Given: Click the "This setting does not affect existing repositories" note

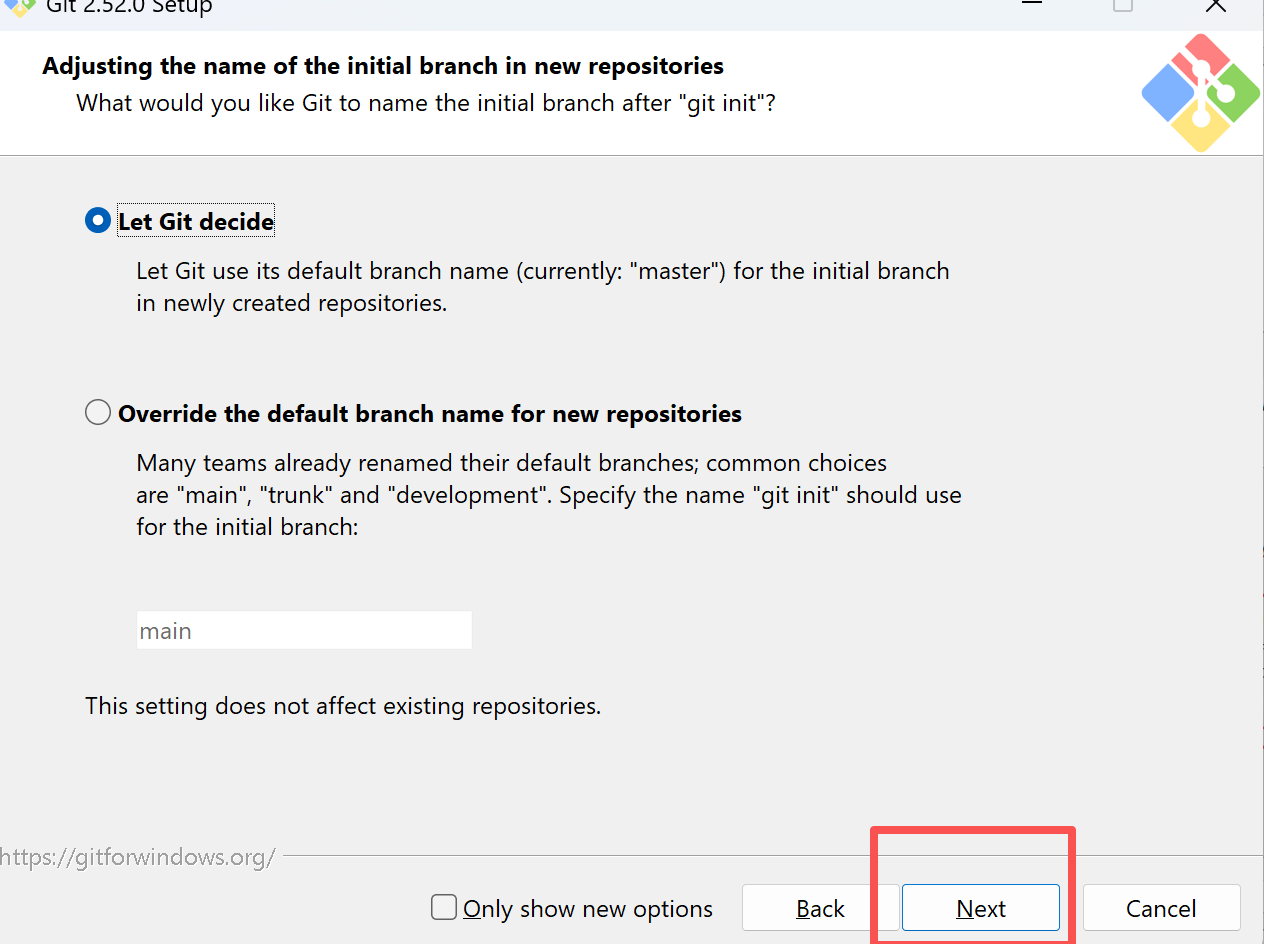Looking at the screenshot, I should 343,706.
